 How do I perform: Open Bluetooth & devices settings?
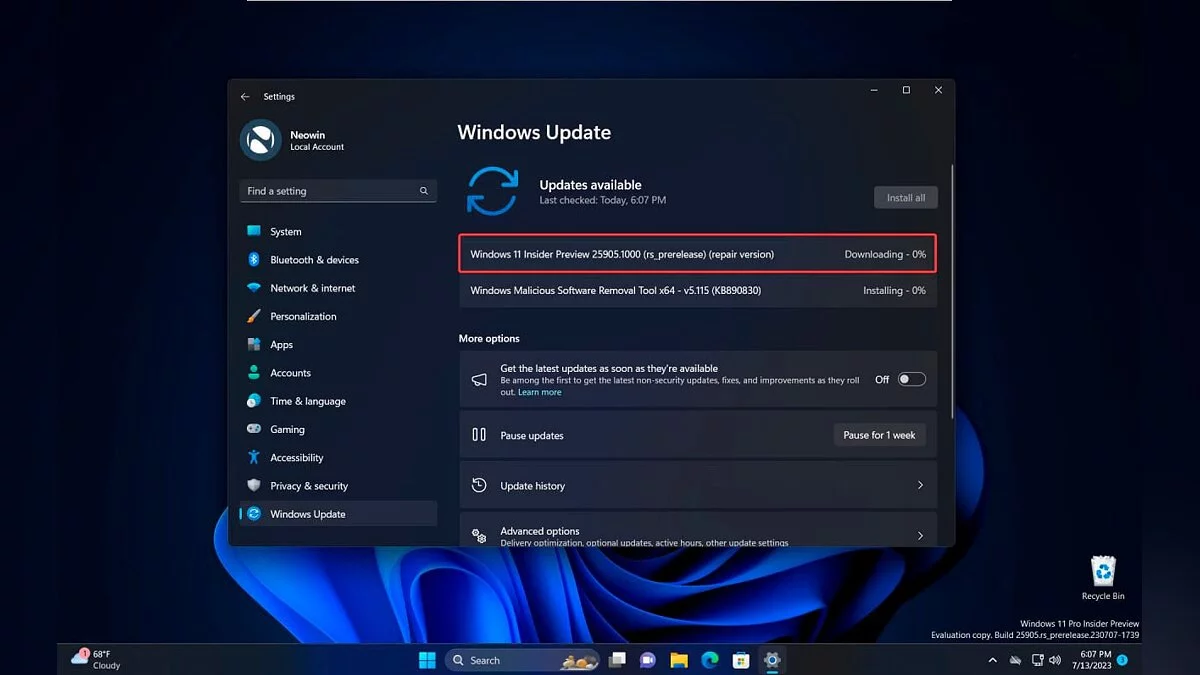(338, 260)
